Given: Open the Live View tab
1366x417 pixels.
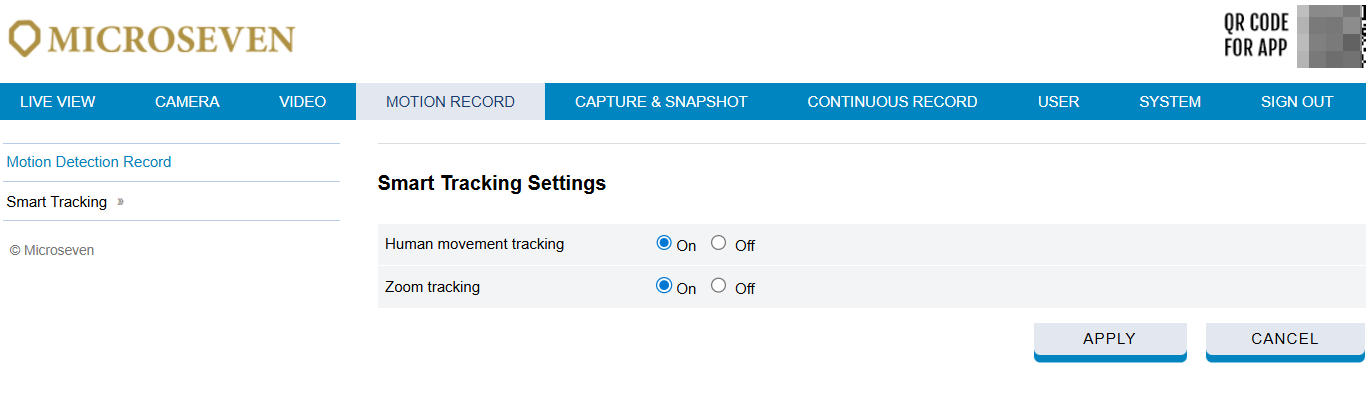Looking at the screenshot, I should coord(58,102).
